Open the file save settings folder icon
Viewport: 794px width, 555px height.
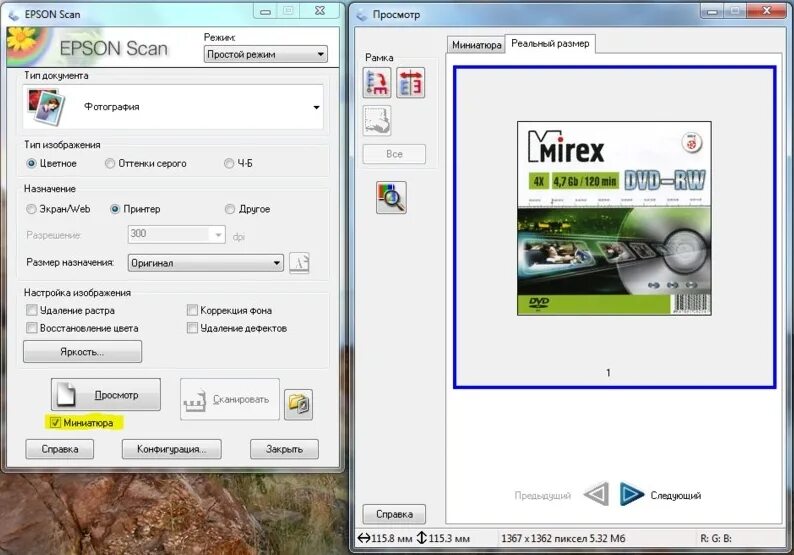(x=298, y=404)
